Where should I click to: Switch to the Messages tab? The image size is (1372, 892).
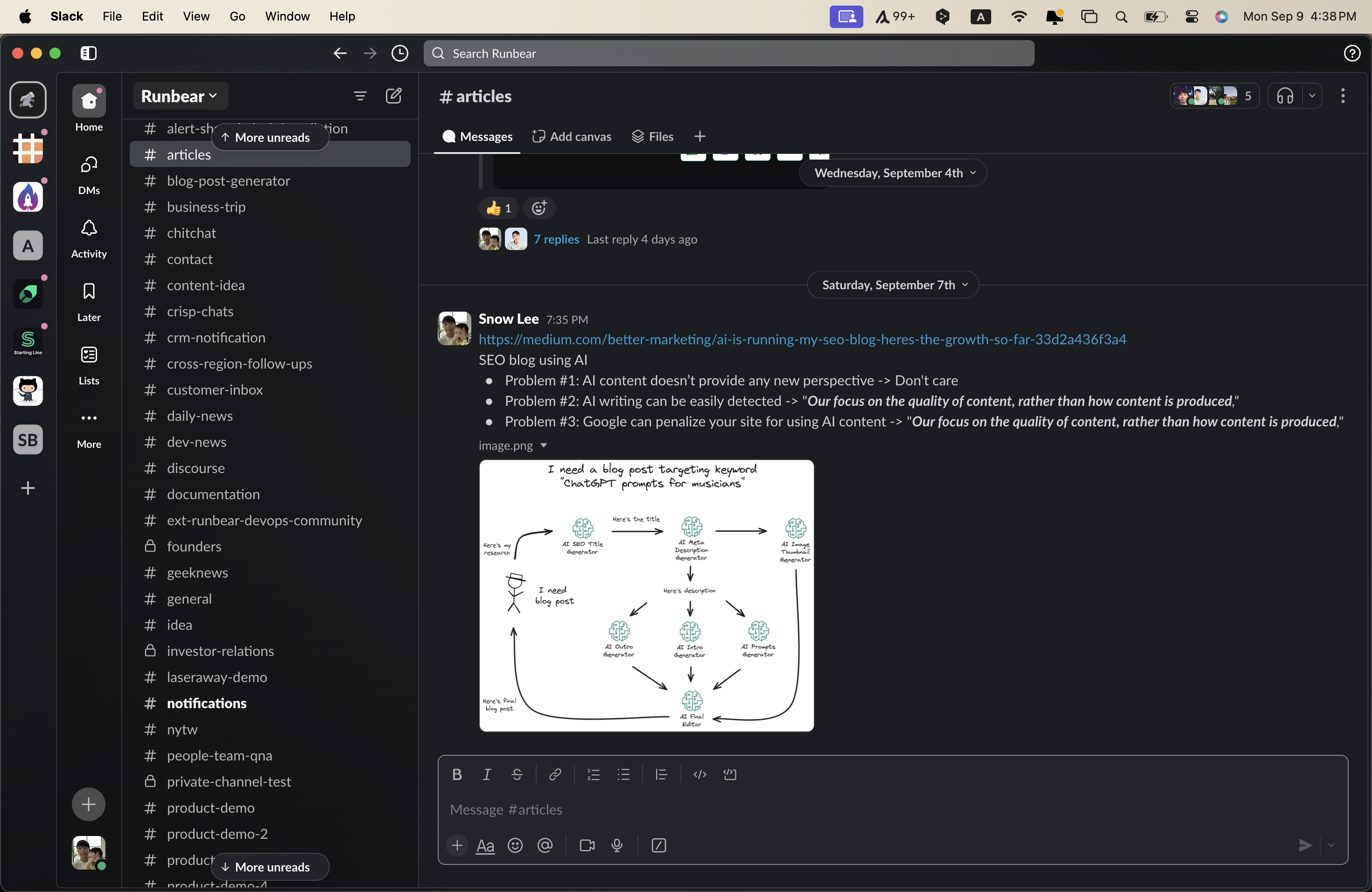[477, 137]
